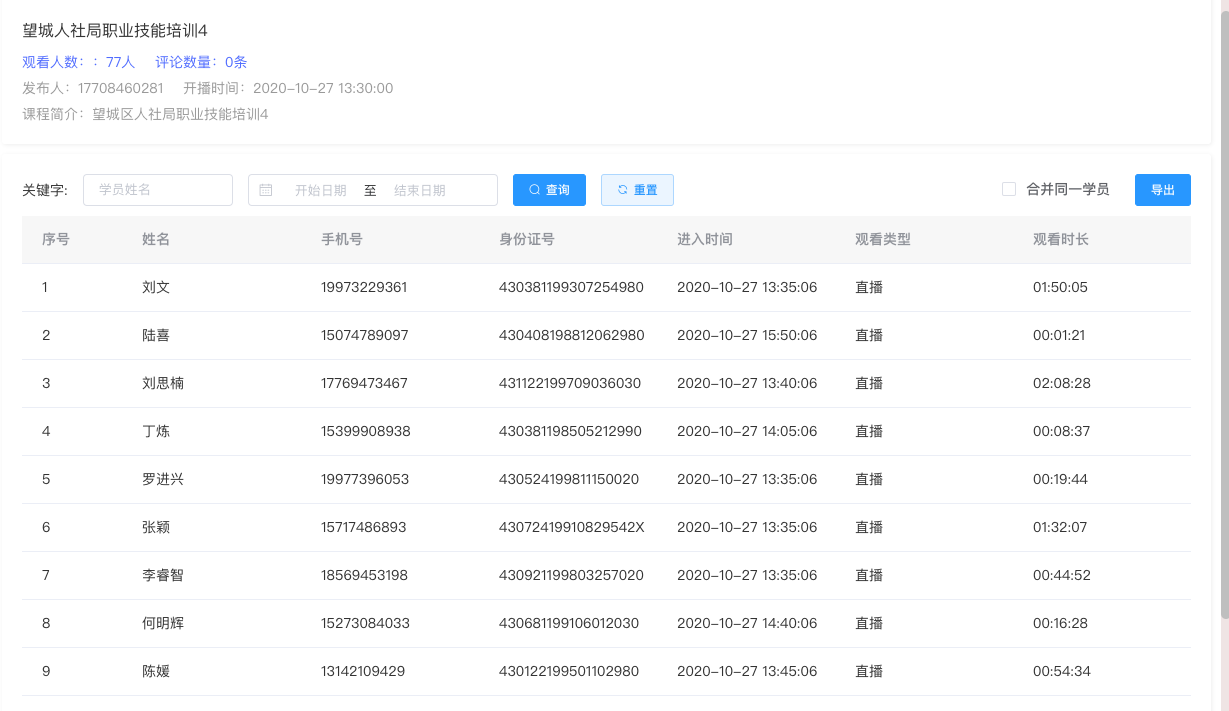
Task: Select the name 陆喜 in row 2
Action: tap(156, 336)
